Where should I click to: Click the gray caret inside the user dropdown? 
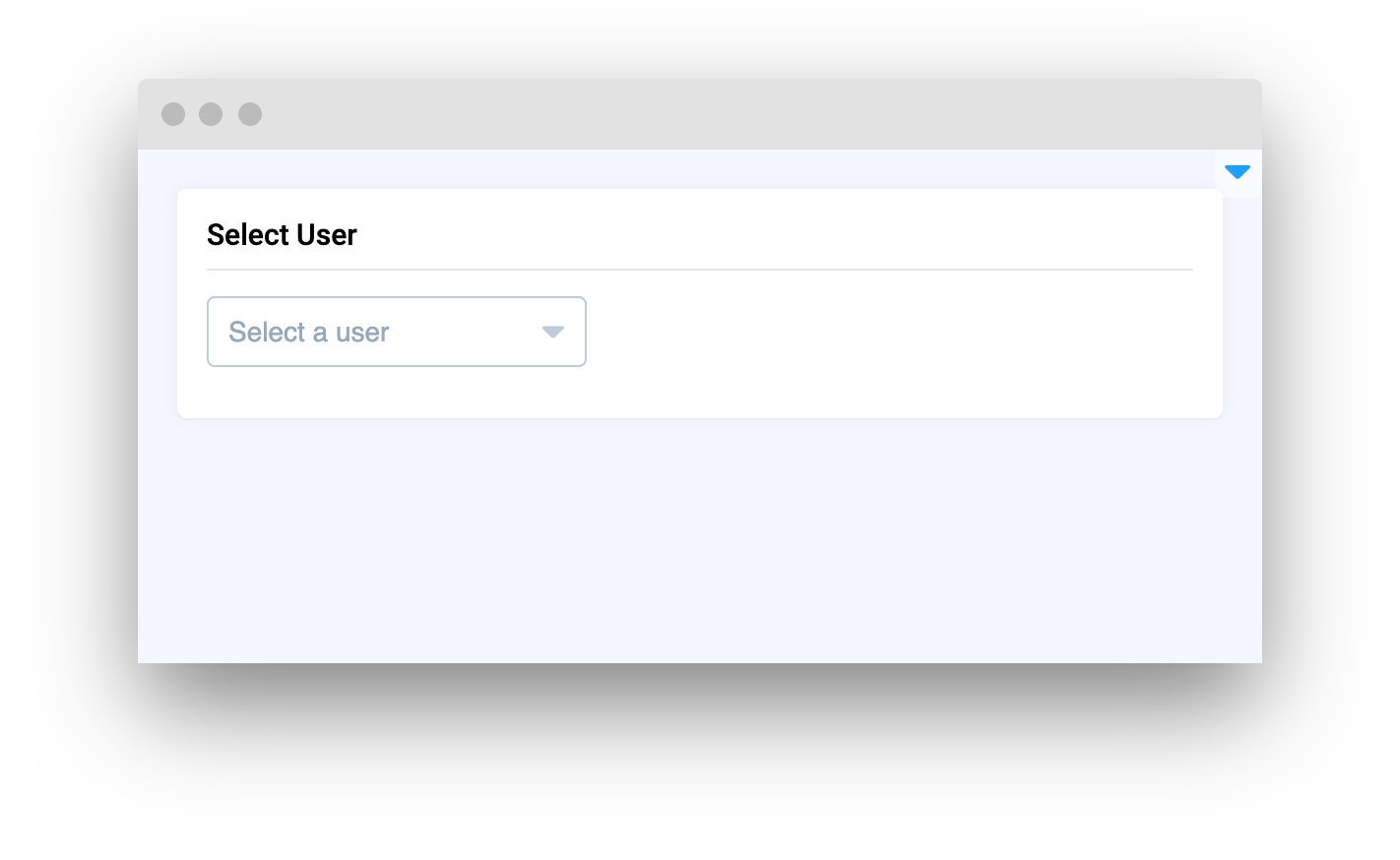pos(552,333)
